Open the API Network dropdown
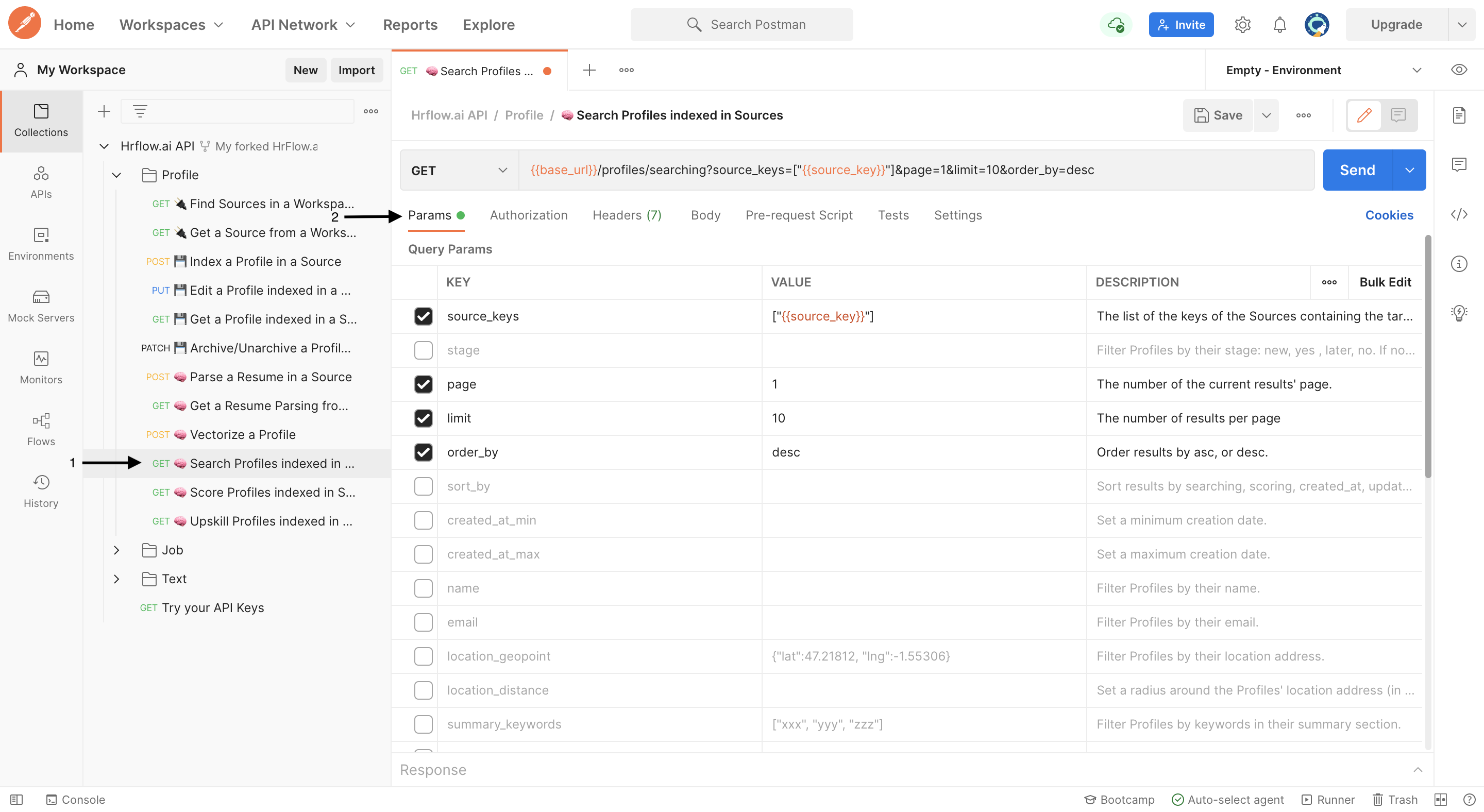The image size is (1484, 812). 303,25
